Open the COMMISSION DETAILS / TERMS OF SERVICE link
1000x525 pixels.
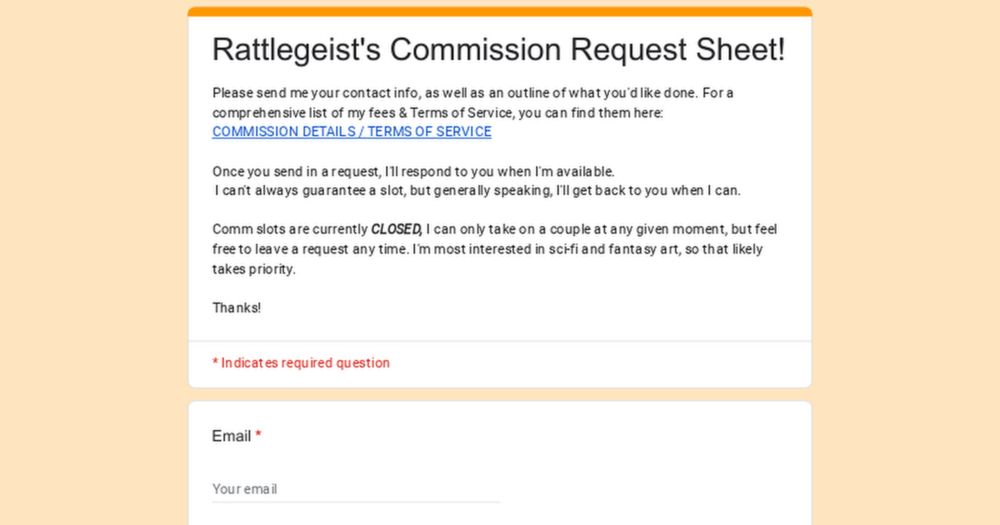coord(351,131)
